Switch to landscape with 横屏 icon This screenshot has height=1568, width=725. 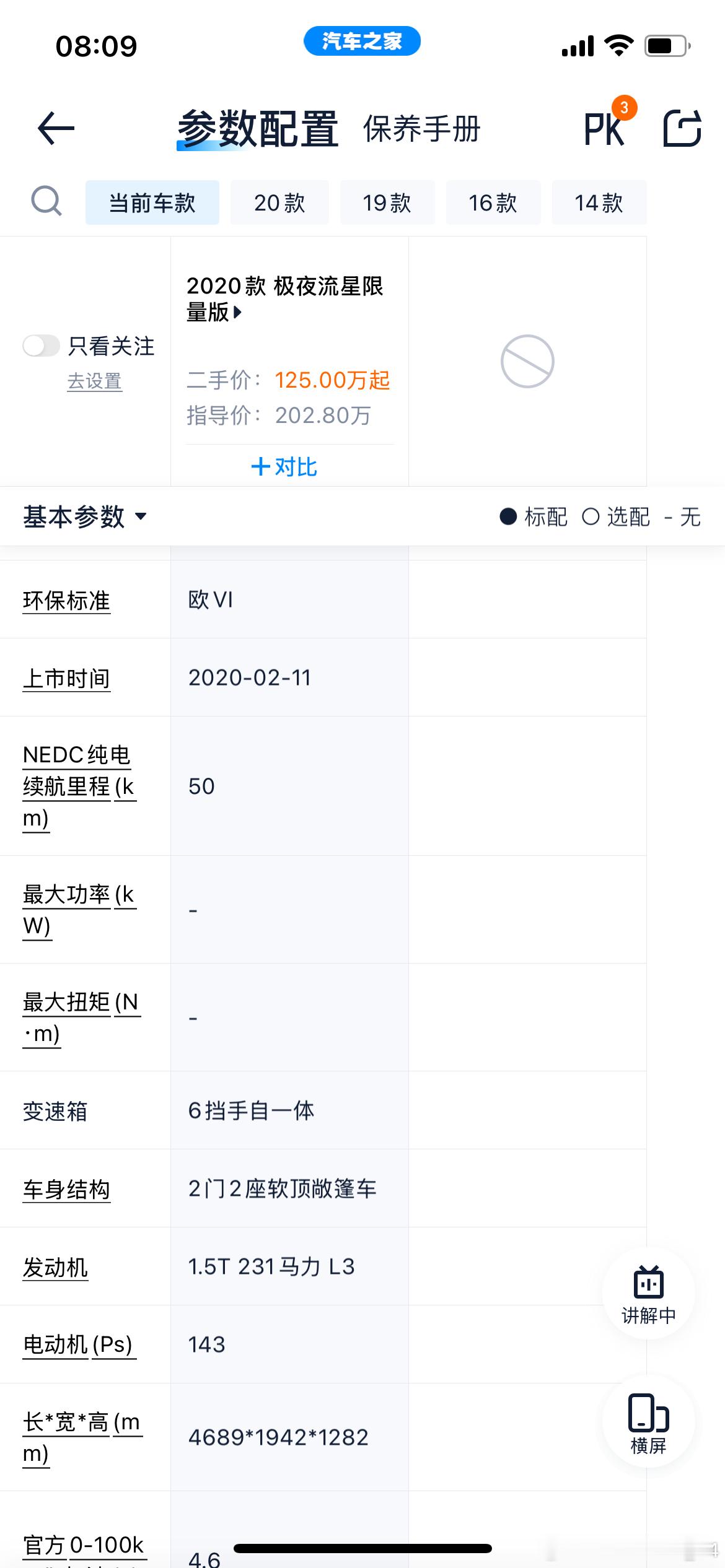(x=648, y=1422)
